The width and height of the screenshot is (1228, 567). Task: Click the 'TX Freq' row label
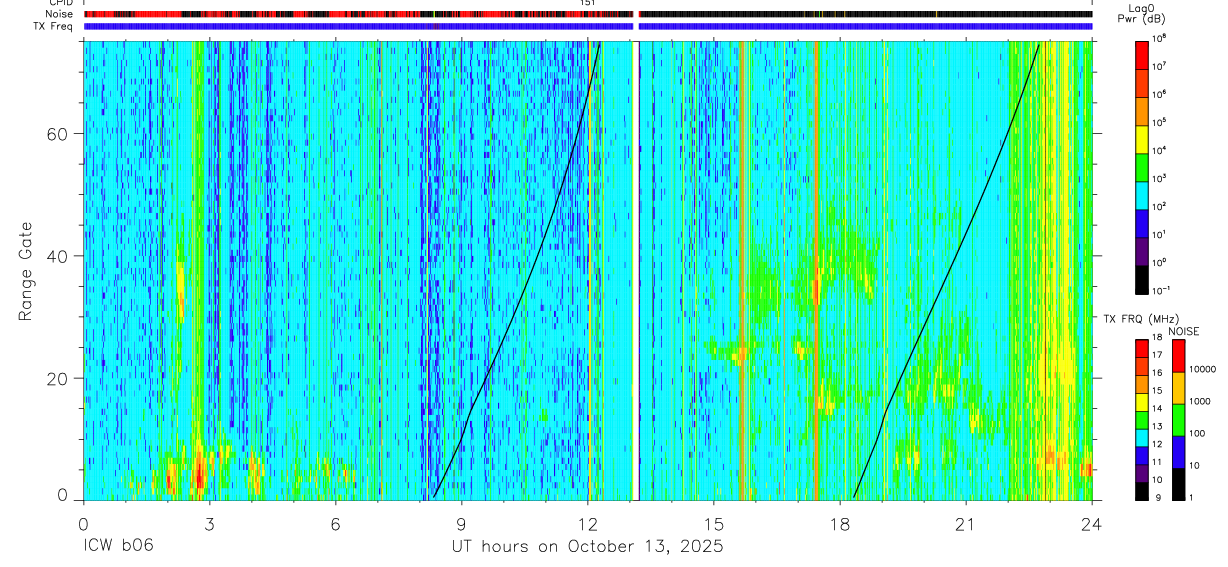[55, 26]
